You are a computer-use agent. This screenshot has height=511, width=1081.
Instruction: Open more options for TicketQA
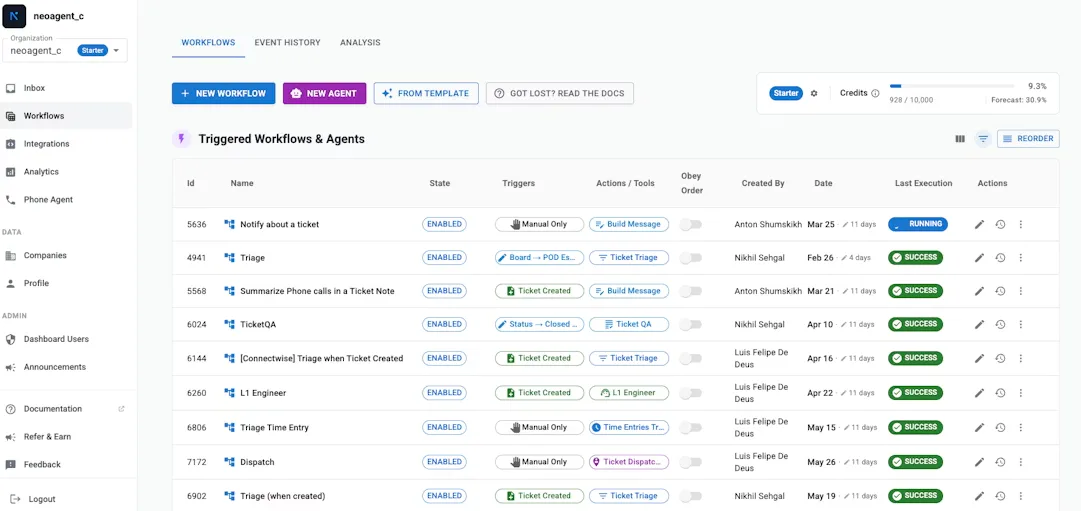(x=1021, y=324)
